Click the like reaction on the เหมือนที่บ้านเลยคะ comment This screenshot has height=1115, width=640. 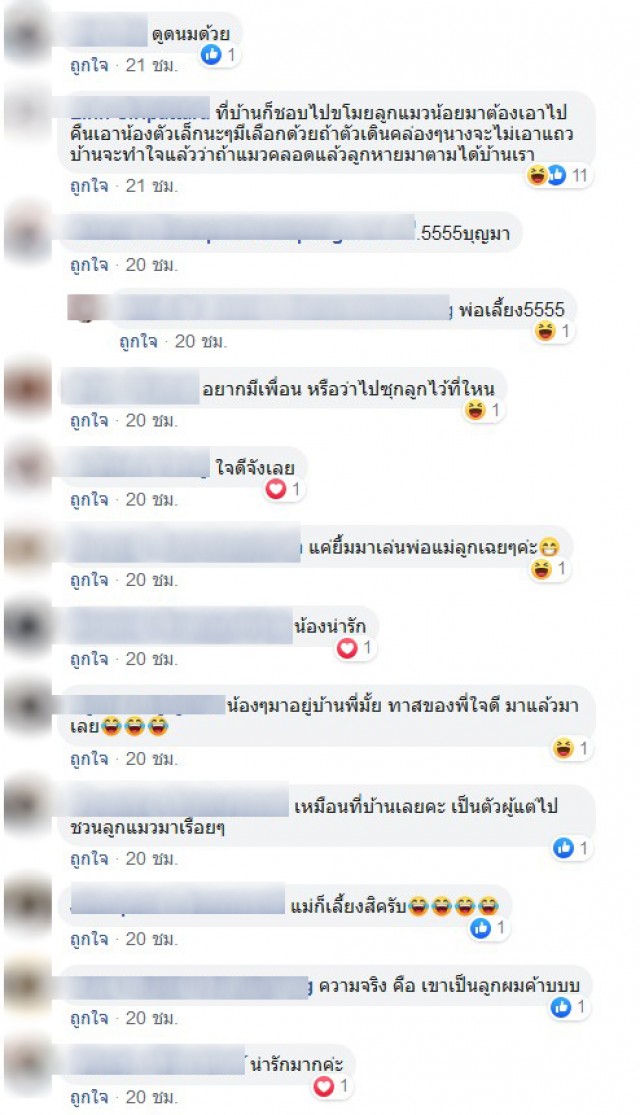pyautogui.click(x=563, y=848)
